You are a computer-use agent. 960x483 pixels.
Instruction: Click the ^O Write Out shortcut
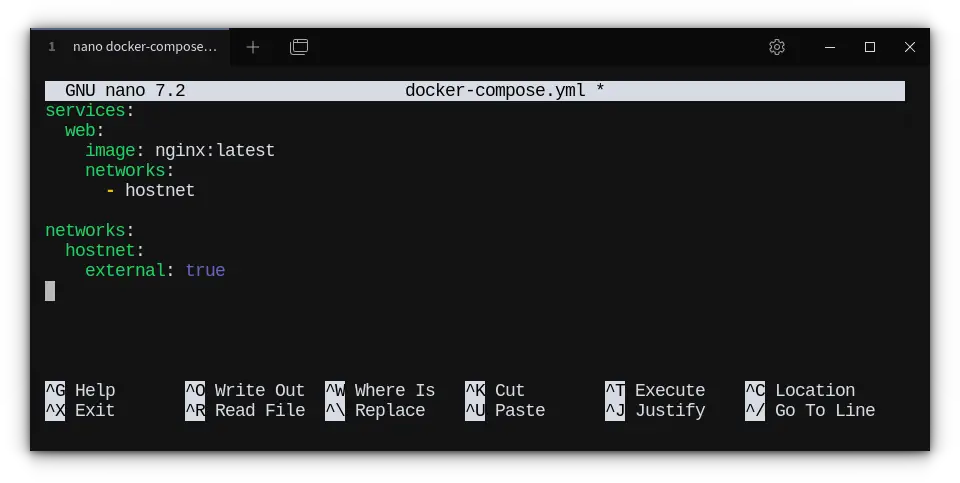pos(245,390)
